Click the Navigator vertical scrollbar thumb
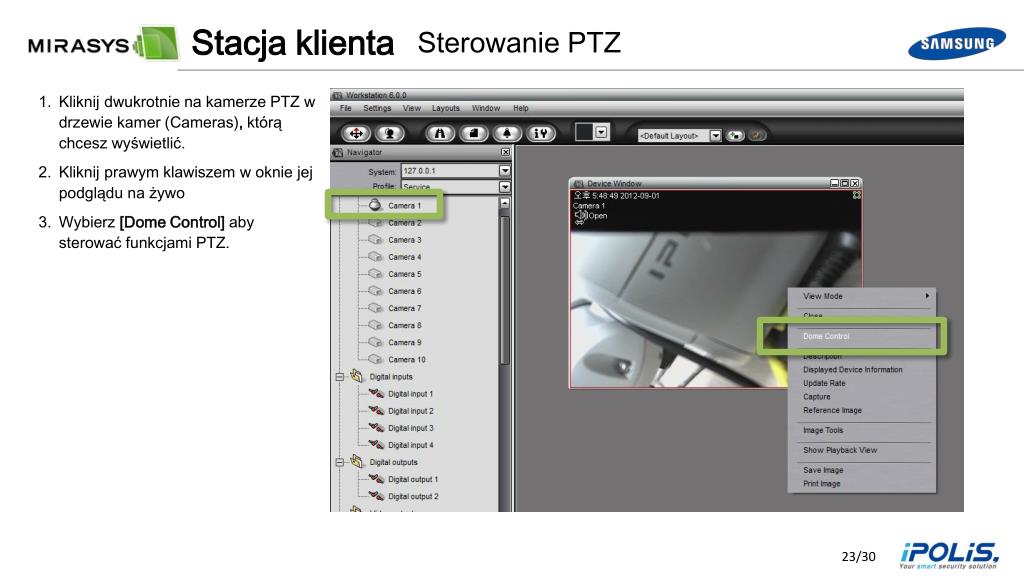1024x576 pixels. click(505, 289)
